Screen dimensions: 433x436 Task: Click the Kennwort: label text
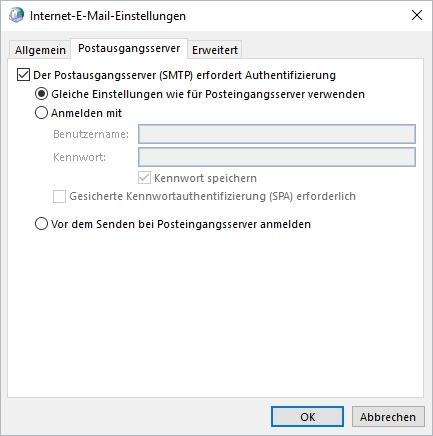(x=79, y=157)
